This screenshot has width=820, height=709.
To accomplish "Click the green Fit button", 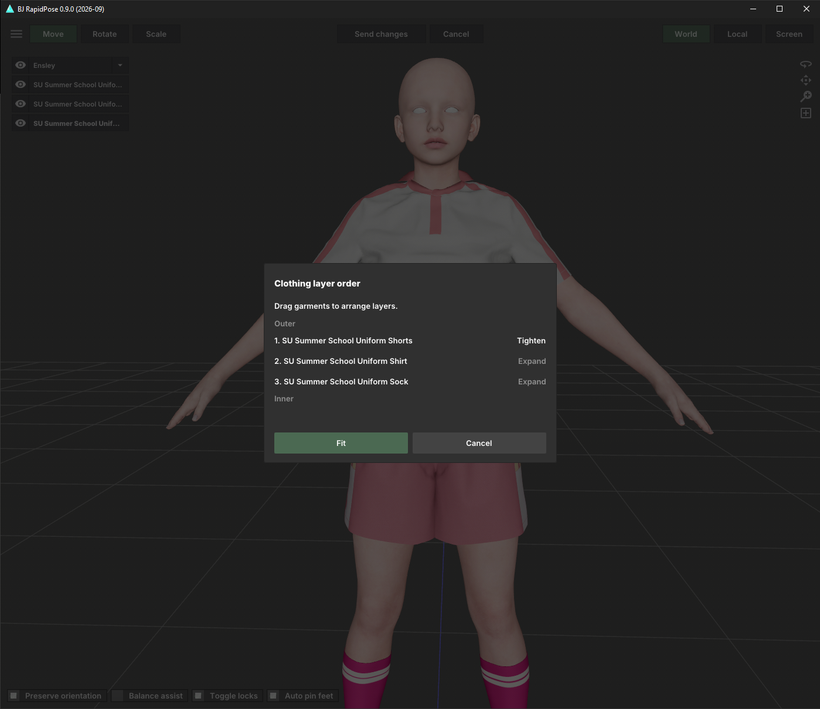I will click(341, 443).
